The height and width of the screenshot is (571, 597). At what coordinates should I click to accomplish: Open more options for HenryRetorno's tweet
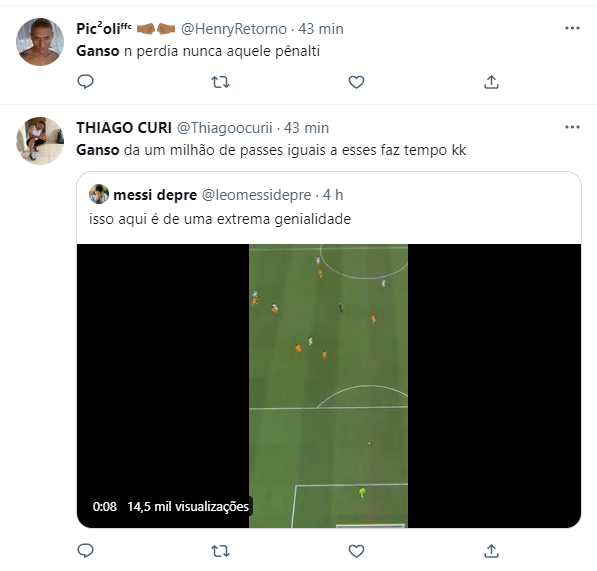click(572, 28)
